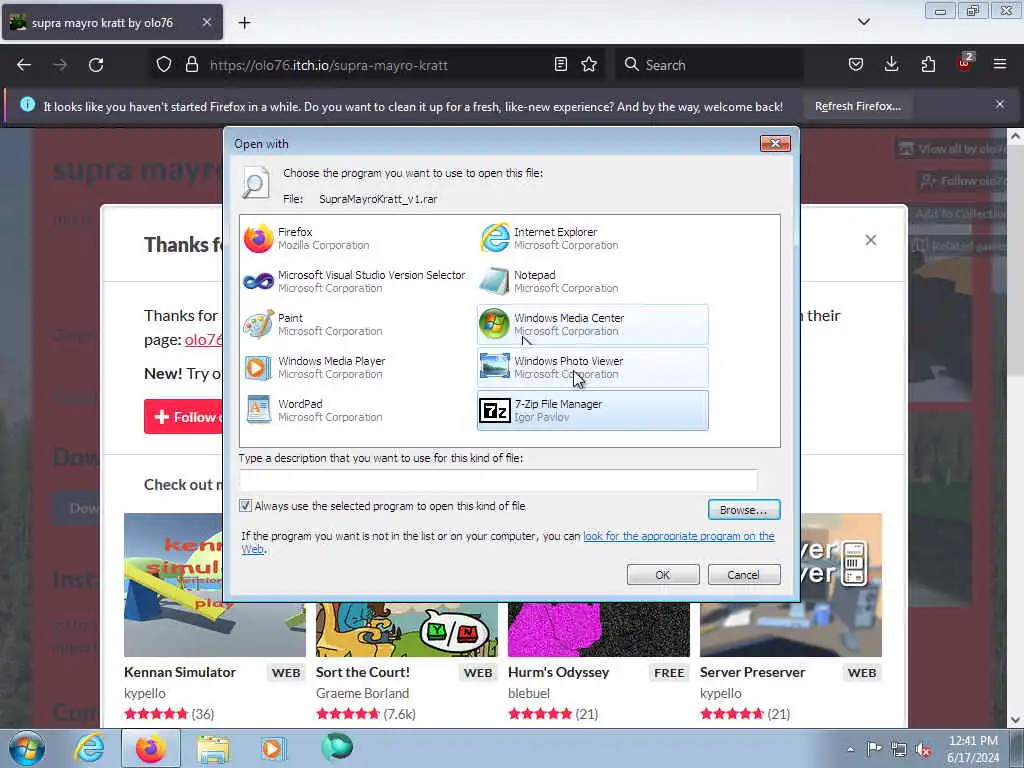Close the supra mayro kratt tab
The height and width of the screenshot is (768, 1024).
(x=206, y=23)
